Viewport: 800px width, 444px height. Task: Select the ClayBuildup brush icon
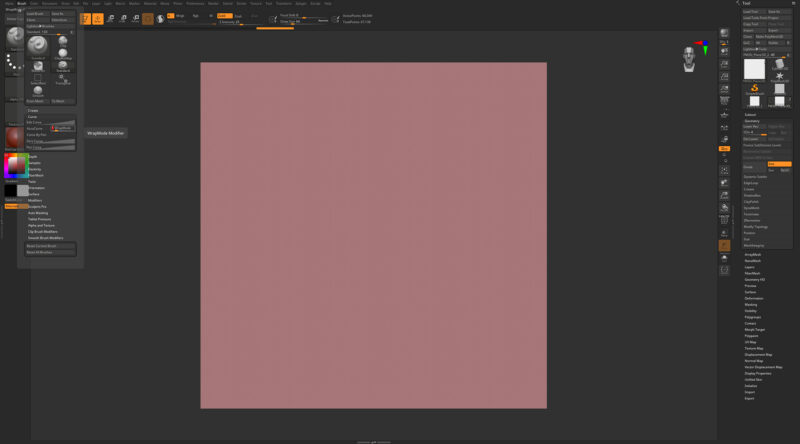(x=63, y=53)
